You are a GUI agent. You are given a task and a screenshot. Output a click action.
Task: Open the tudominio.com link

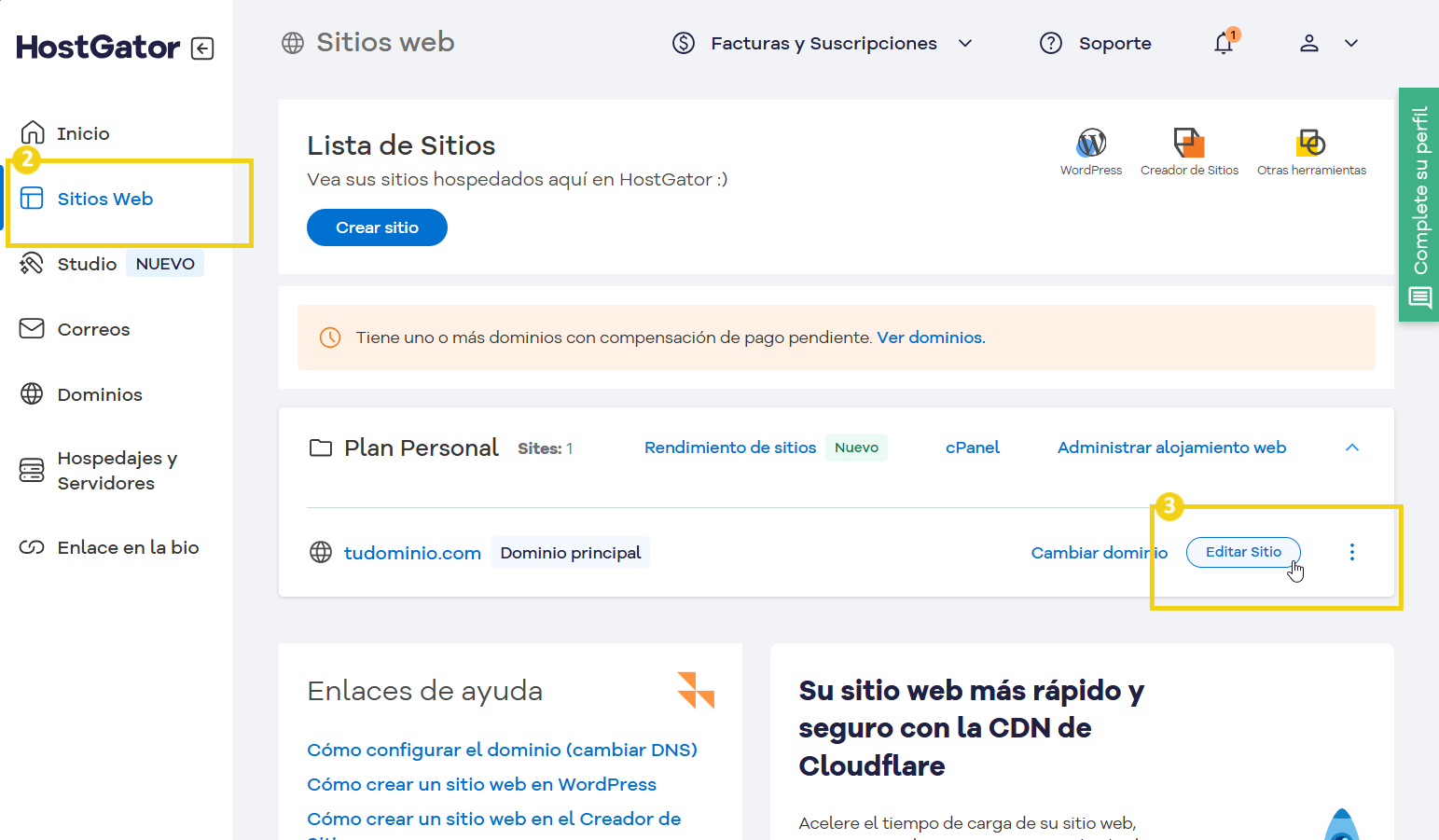[x=412, y=553]
